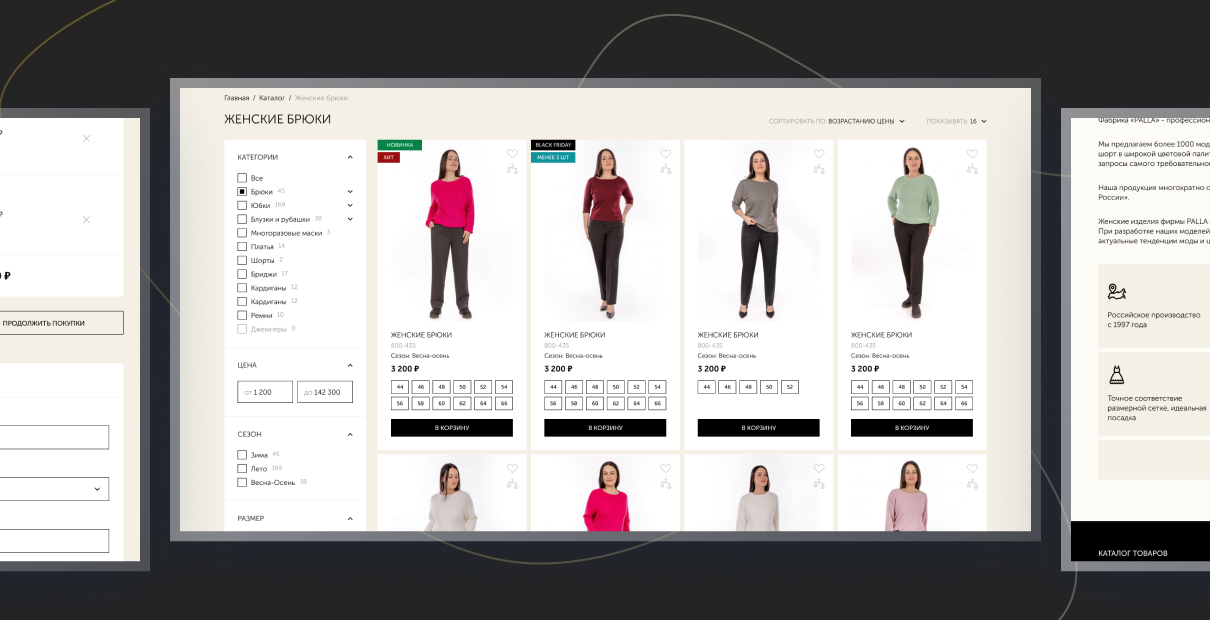Favorite third card of second row
The image size is (1210, 620).
click(819, 468)
